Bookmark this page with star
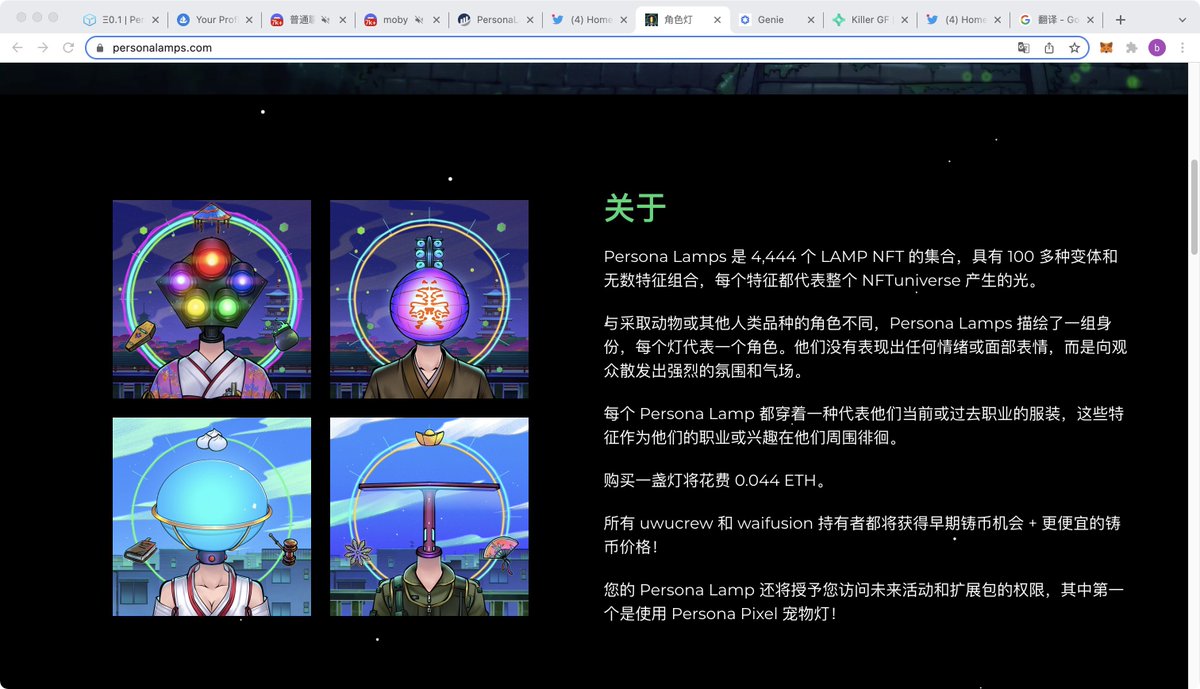Viewport: 1200px width, 689px height. [x=1075, y=47]
